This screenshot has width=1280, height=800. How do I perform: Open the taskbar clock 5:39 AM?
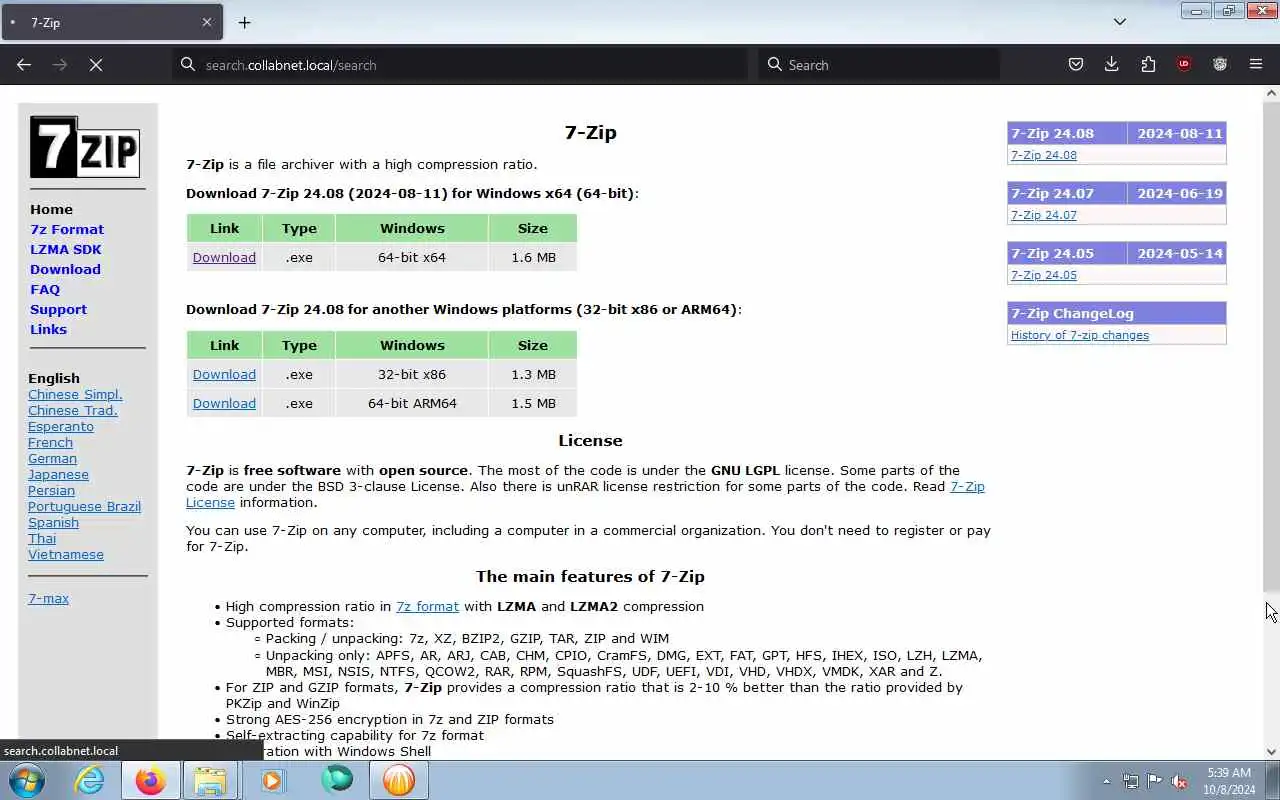[x=1229, y=781]
